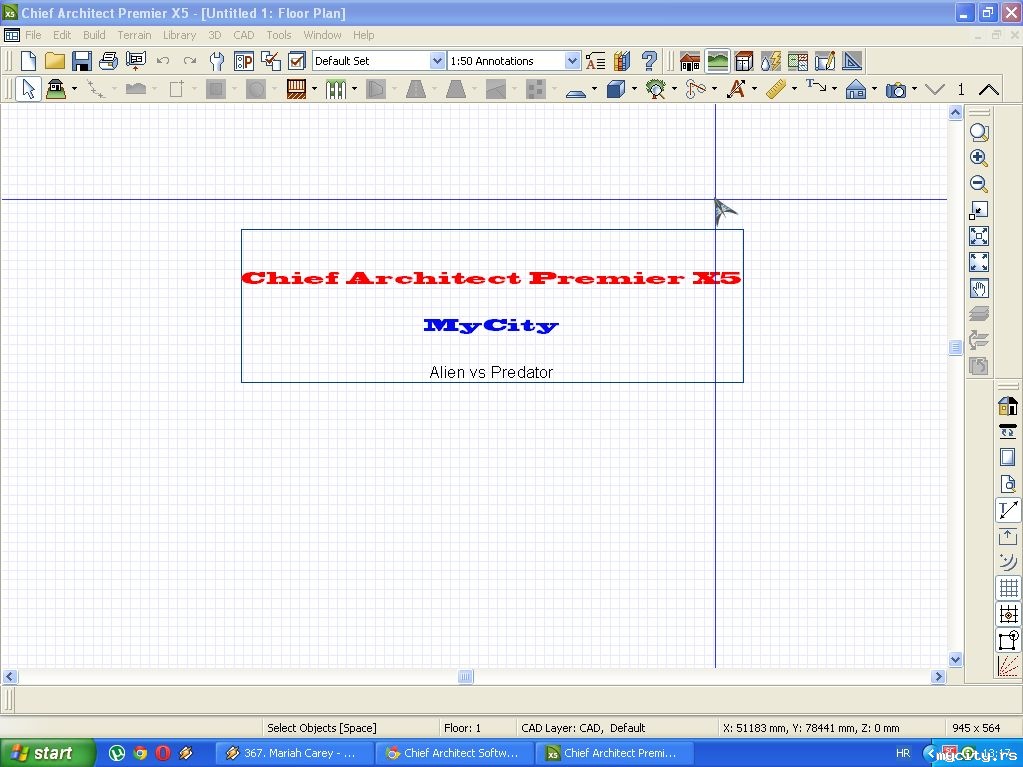Expand the arrow beside the Plant tool
Screen dimensions: 1023x767
click(674, 89)
